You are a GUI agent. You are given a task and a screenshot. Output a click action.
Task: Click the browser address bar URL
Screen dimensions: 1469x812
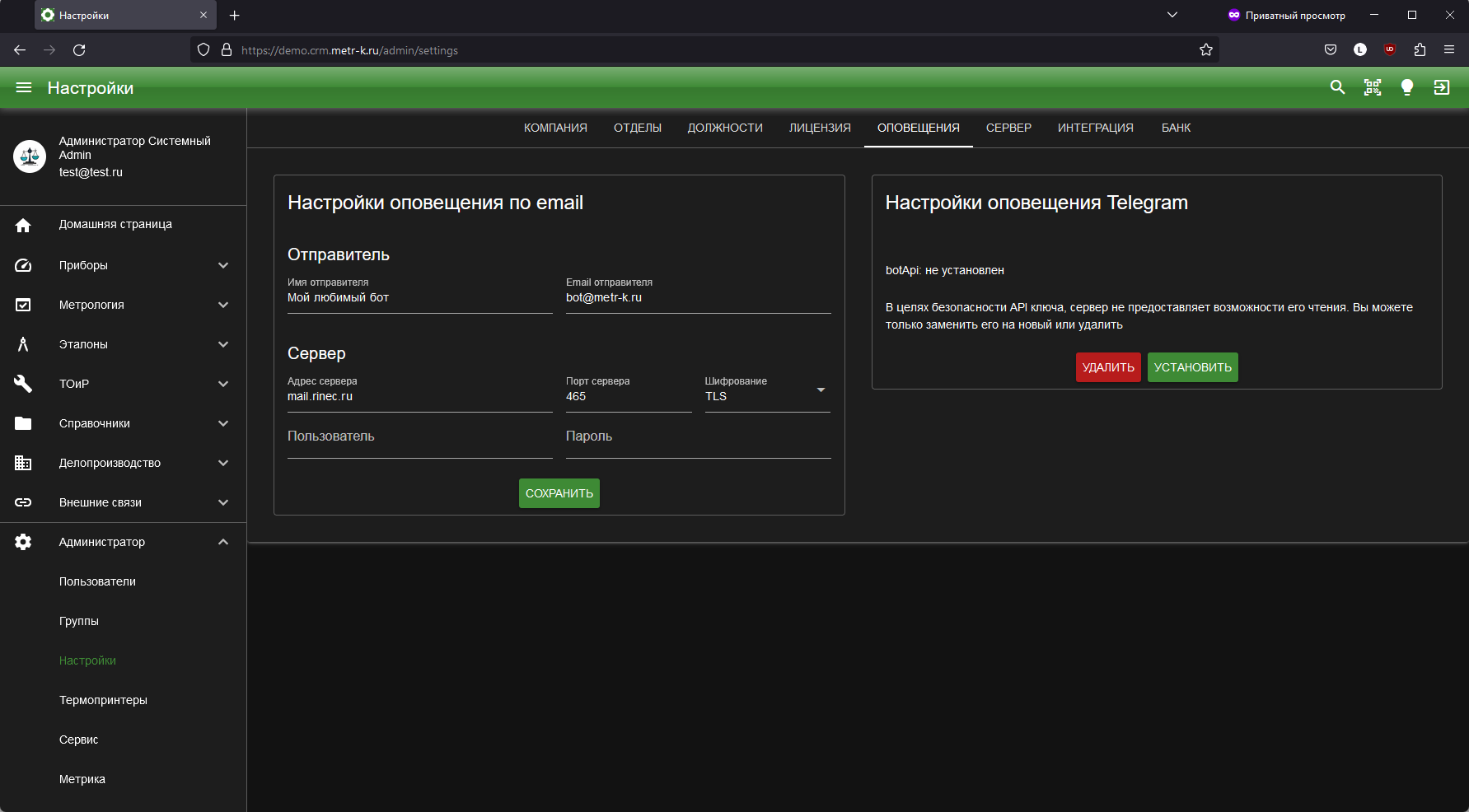349,50
